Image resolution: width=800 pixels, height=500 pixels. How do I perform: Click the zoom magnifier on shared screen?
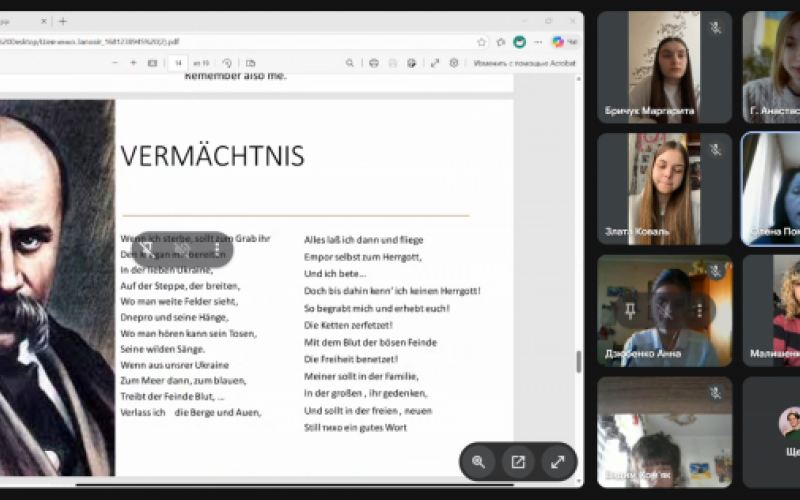tap(479, 462)
